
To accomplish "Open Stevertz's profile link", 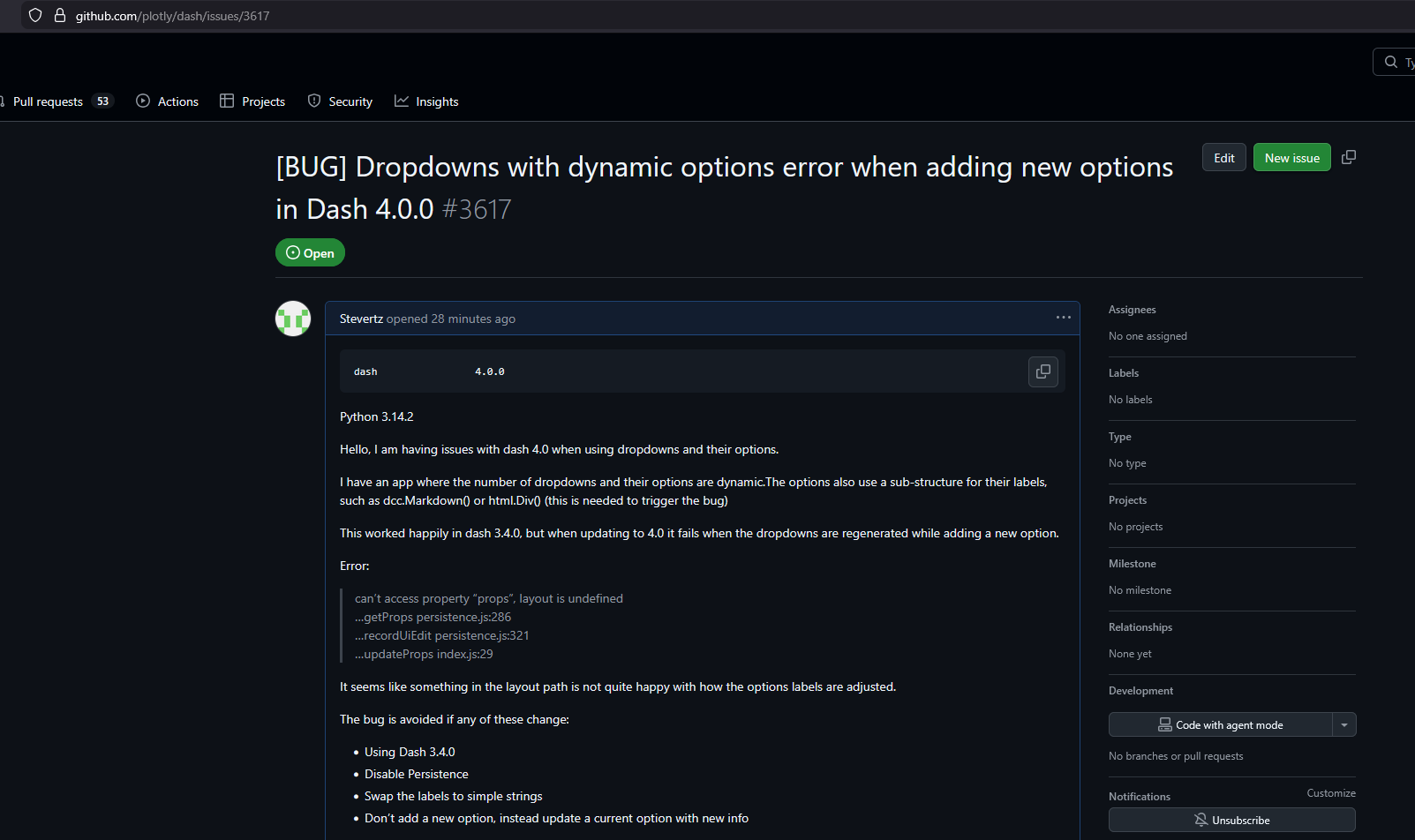I will click(x=361, y=319).
